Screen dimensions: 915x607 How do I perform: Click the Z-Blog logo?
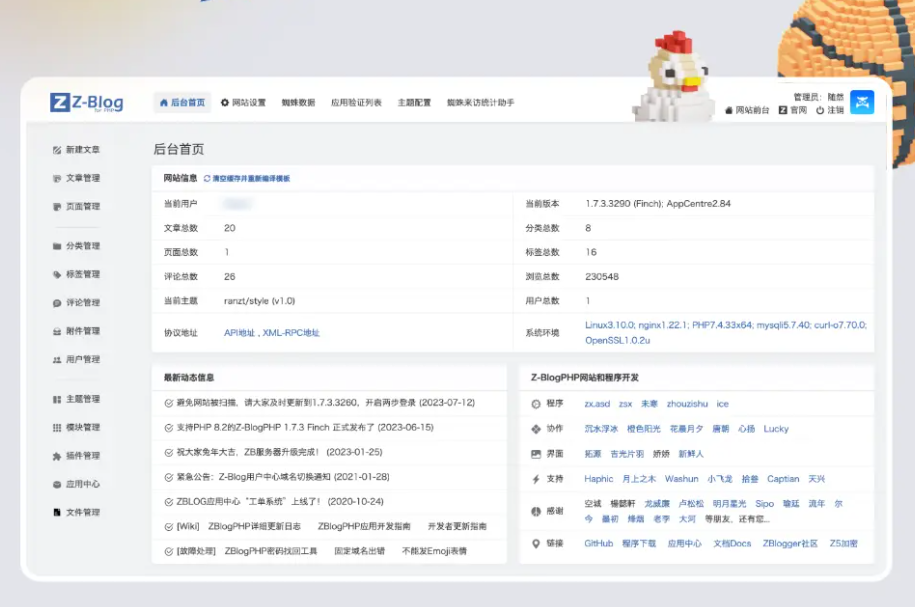tap(87, 102)
